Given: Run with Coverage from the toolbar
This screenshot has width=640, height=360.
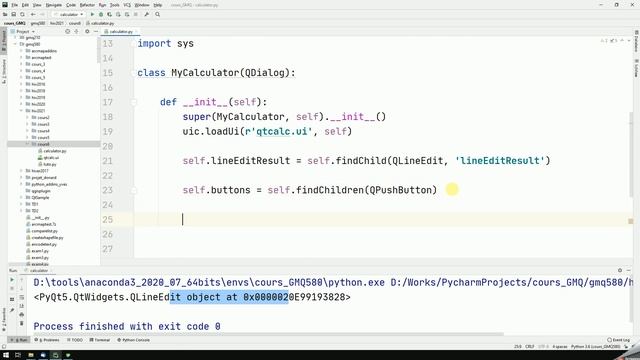Looking at the screenshot, I should (109, 14).
